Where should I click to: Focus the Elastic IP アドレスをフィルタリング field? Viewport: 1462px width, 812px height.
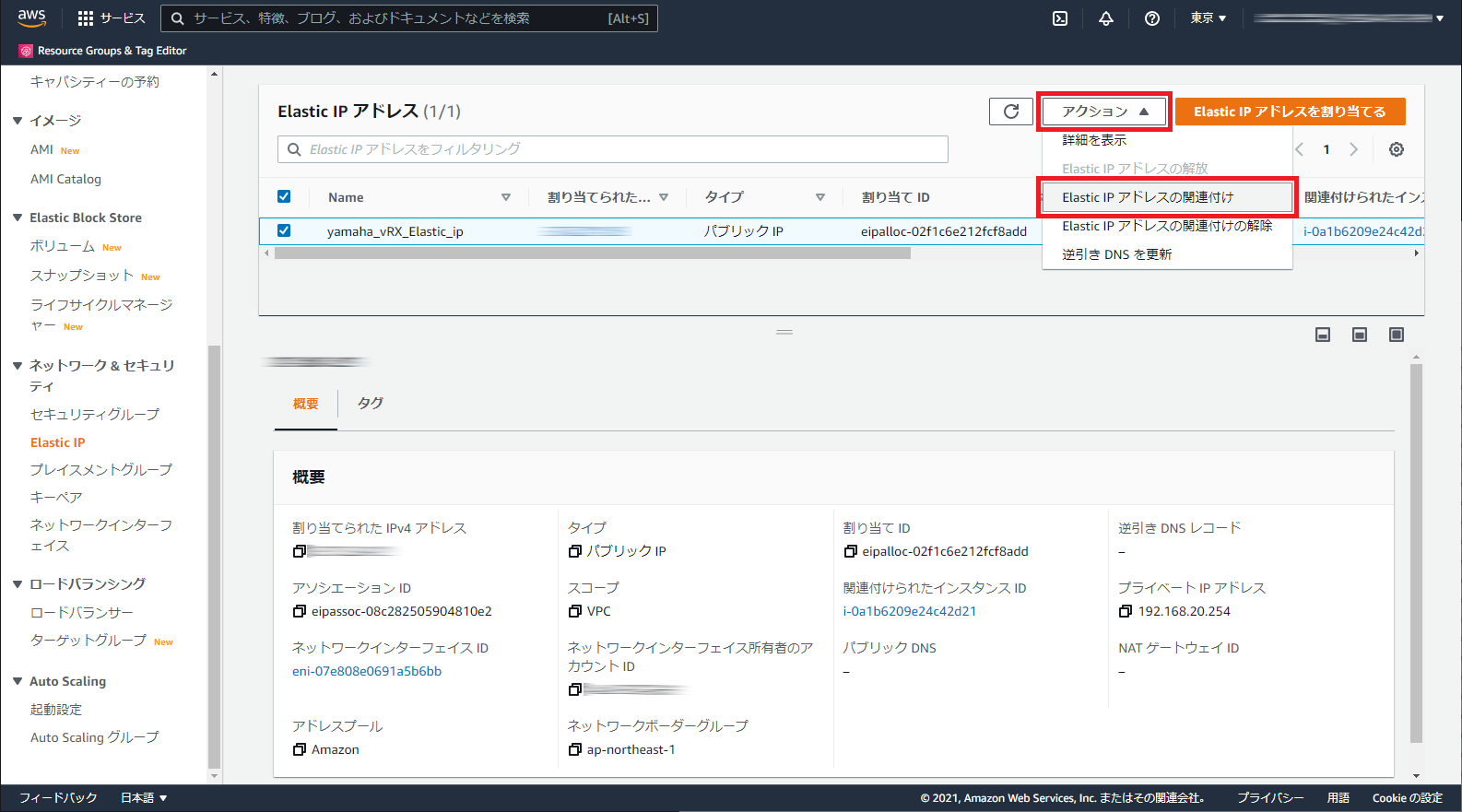coord(613,149)
